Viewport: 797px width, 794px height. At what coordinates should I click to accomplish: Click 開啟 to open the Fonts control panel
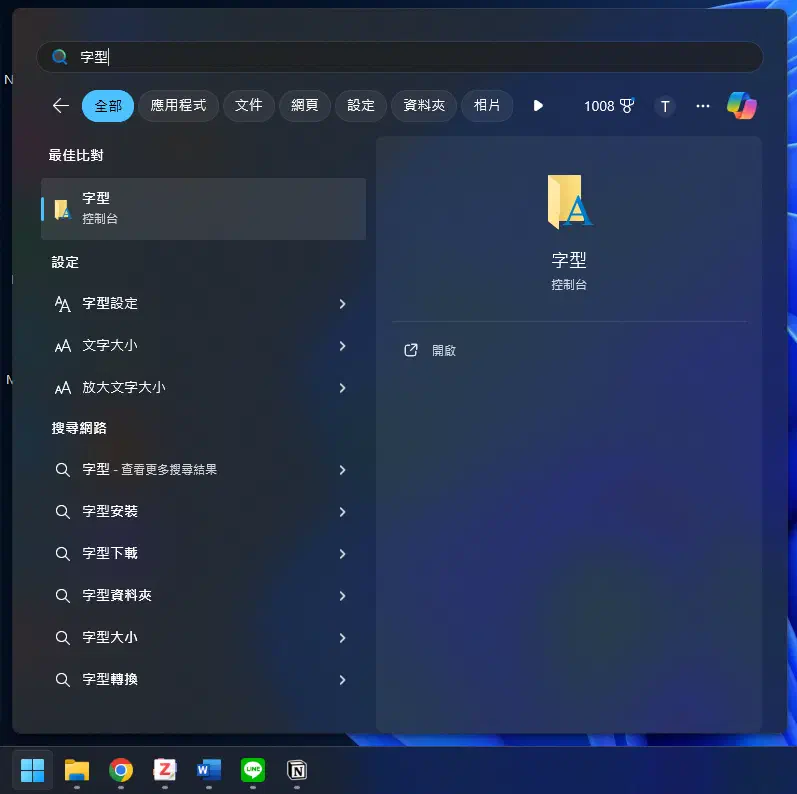[x=444, y=350]
